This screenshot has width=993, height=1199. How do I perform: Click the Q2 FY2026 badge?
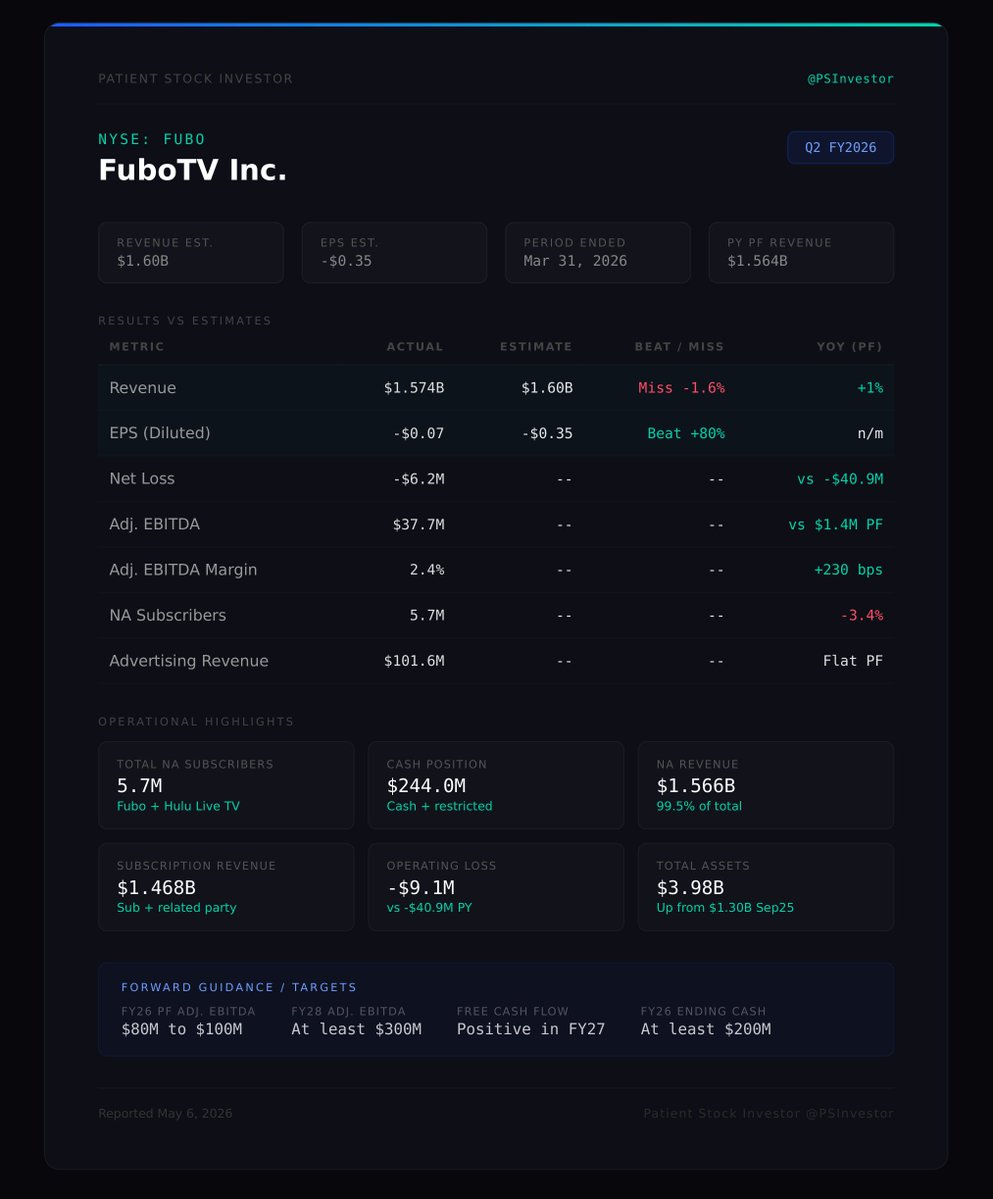coord(840,148)
